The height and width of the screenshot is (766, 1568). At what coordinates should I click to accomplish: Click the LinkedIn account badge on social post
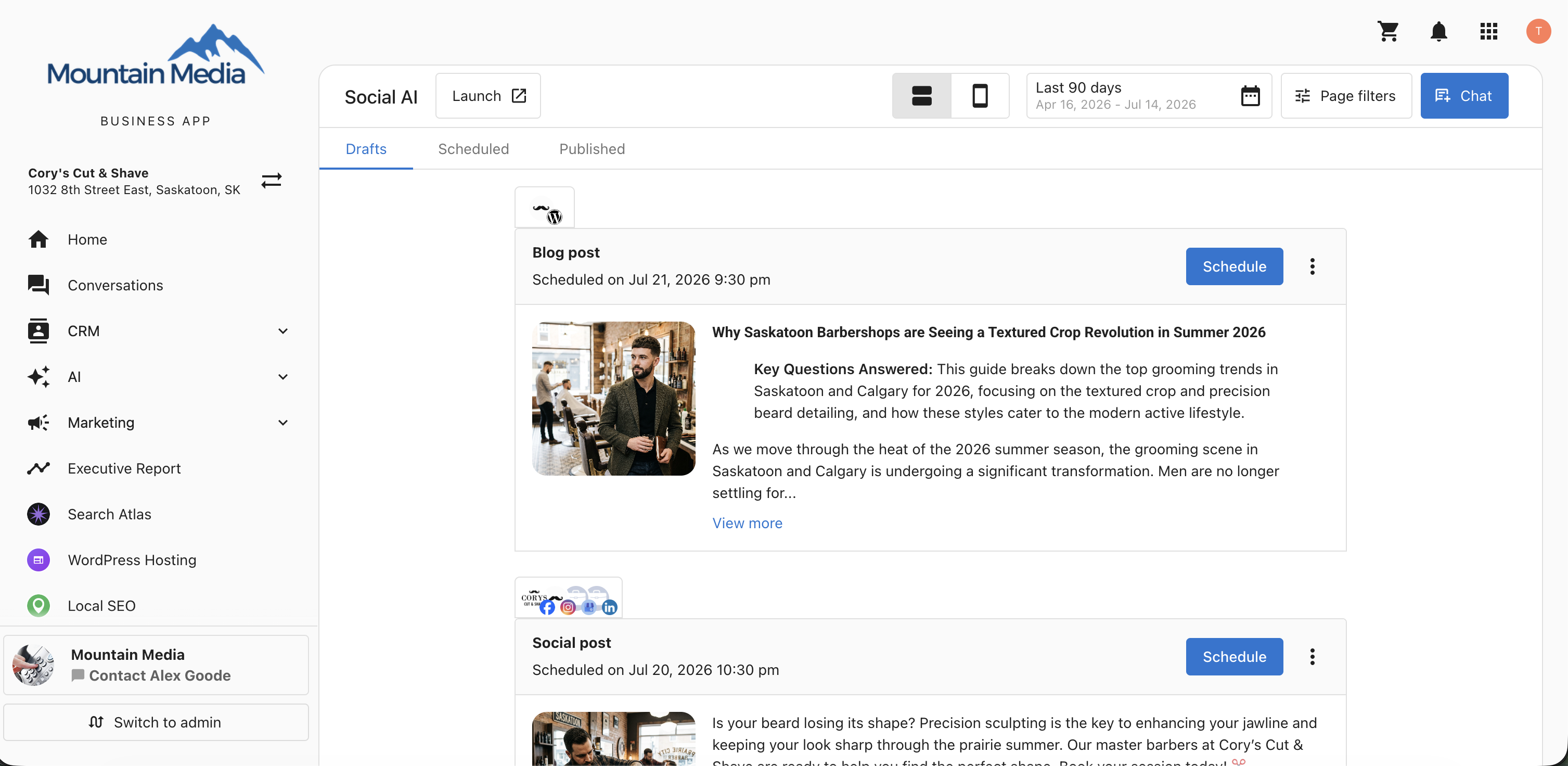609,607
